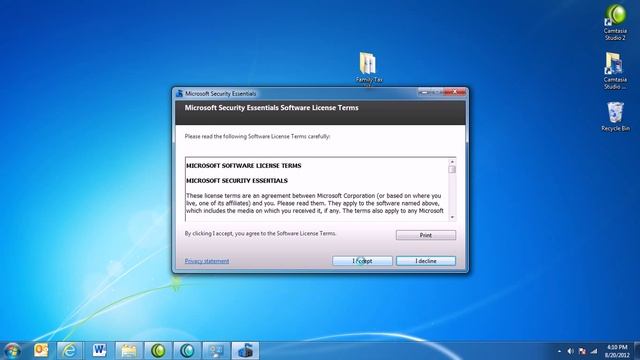The image size is (640, 360).
Task: Open Microsoft Word from the taskbar
Action: coord(99,351)
